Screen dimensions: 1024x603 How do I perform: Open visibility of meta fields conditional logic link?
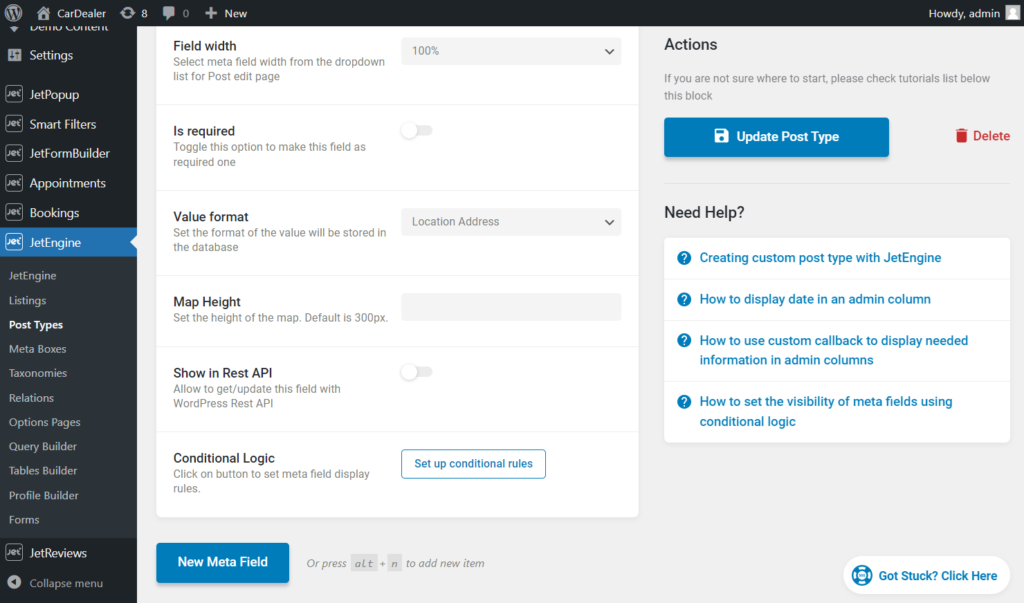click(825, 412)
